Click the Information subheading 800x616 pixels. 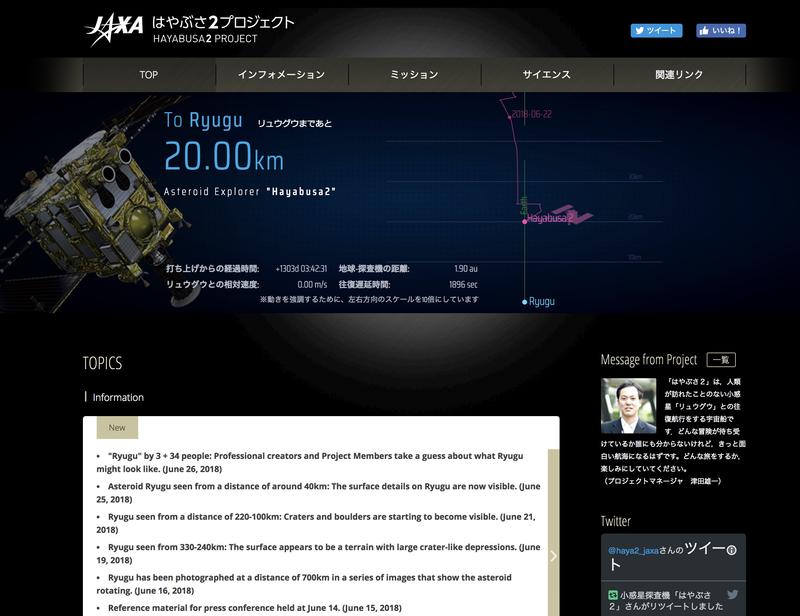pos(118,398)
